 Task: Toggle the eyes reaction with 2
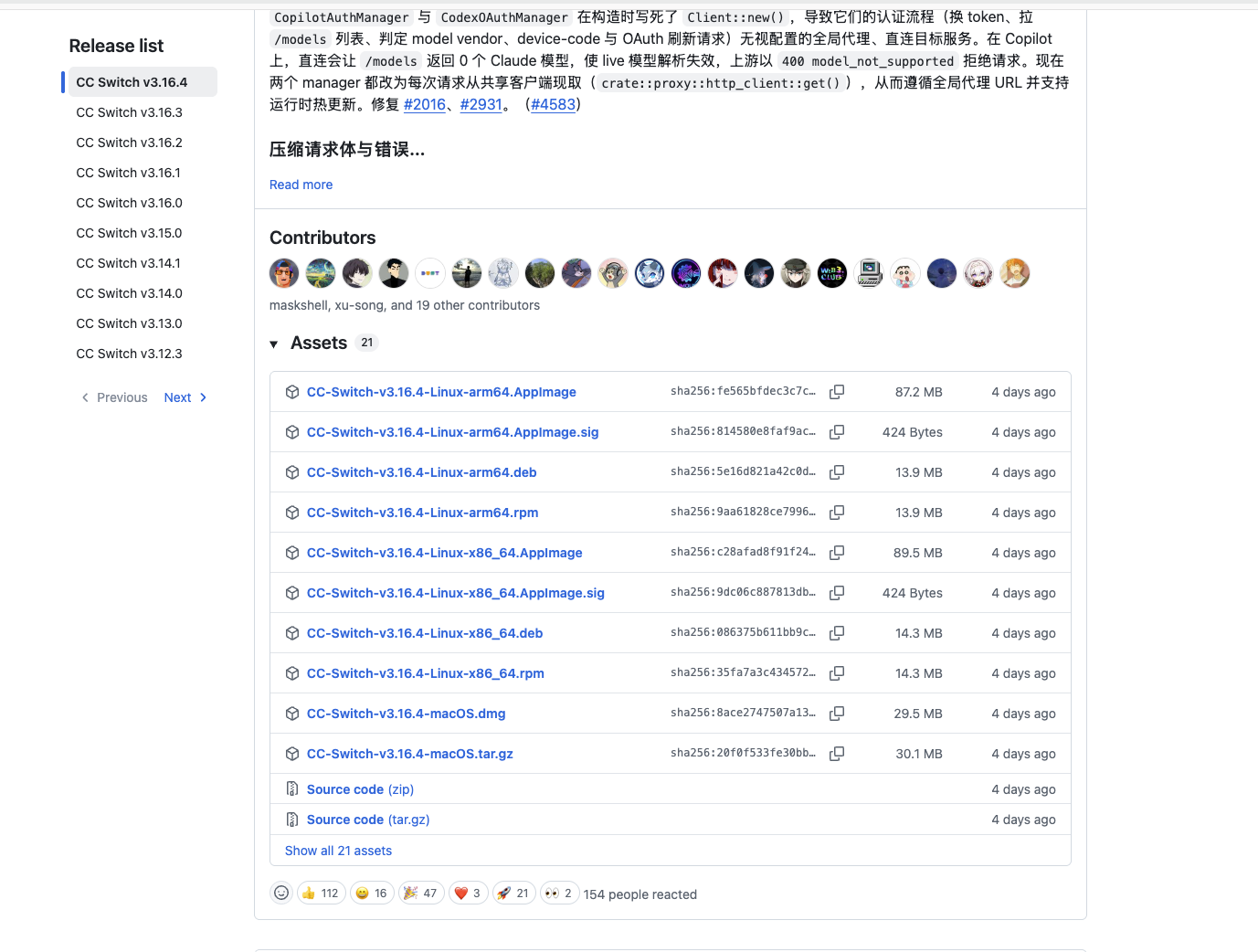coord(559,893)
